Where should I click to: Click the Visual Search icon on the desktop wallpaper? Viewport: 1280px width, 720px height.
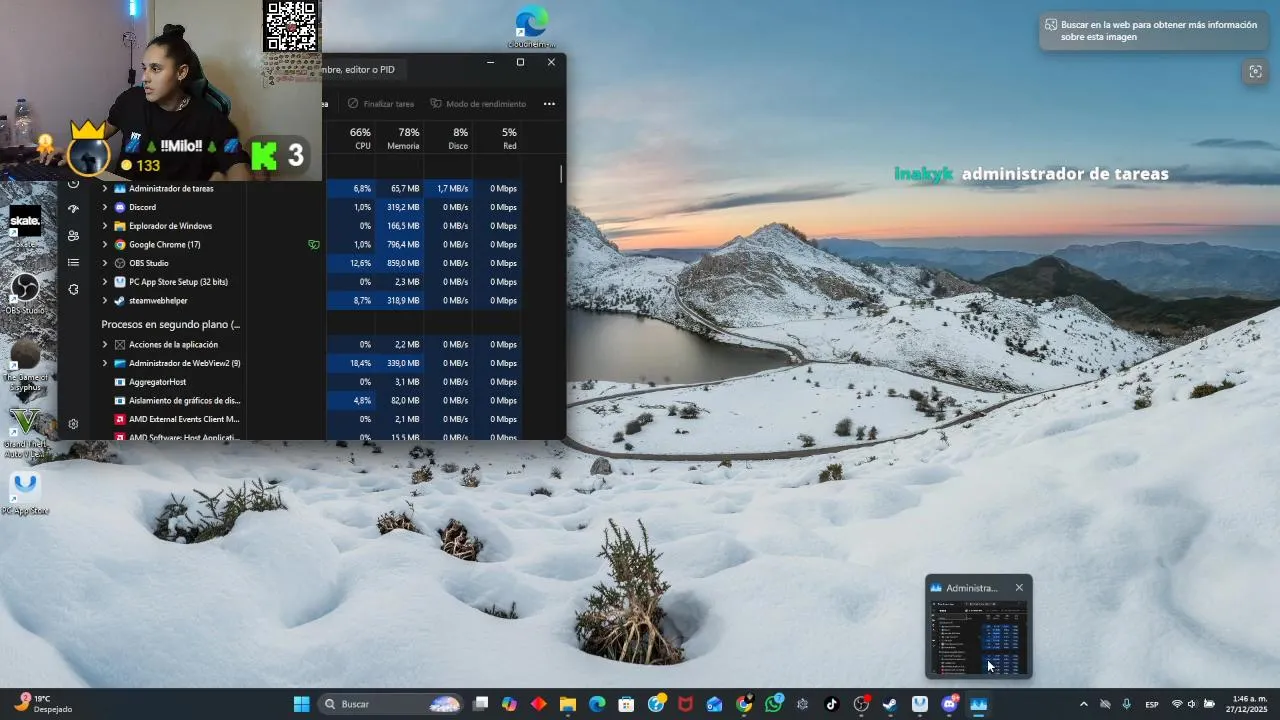[x=1255, y=71]
